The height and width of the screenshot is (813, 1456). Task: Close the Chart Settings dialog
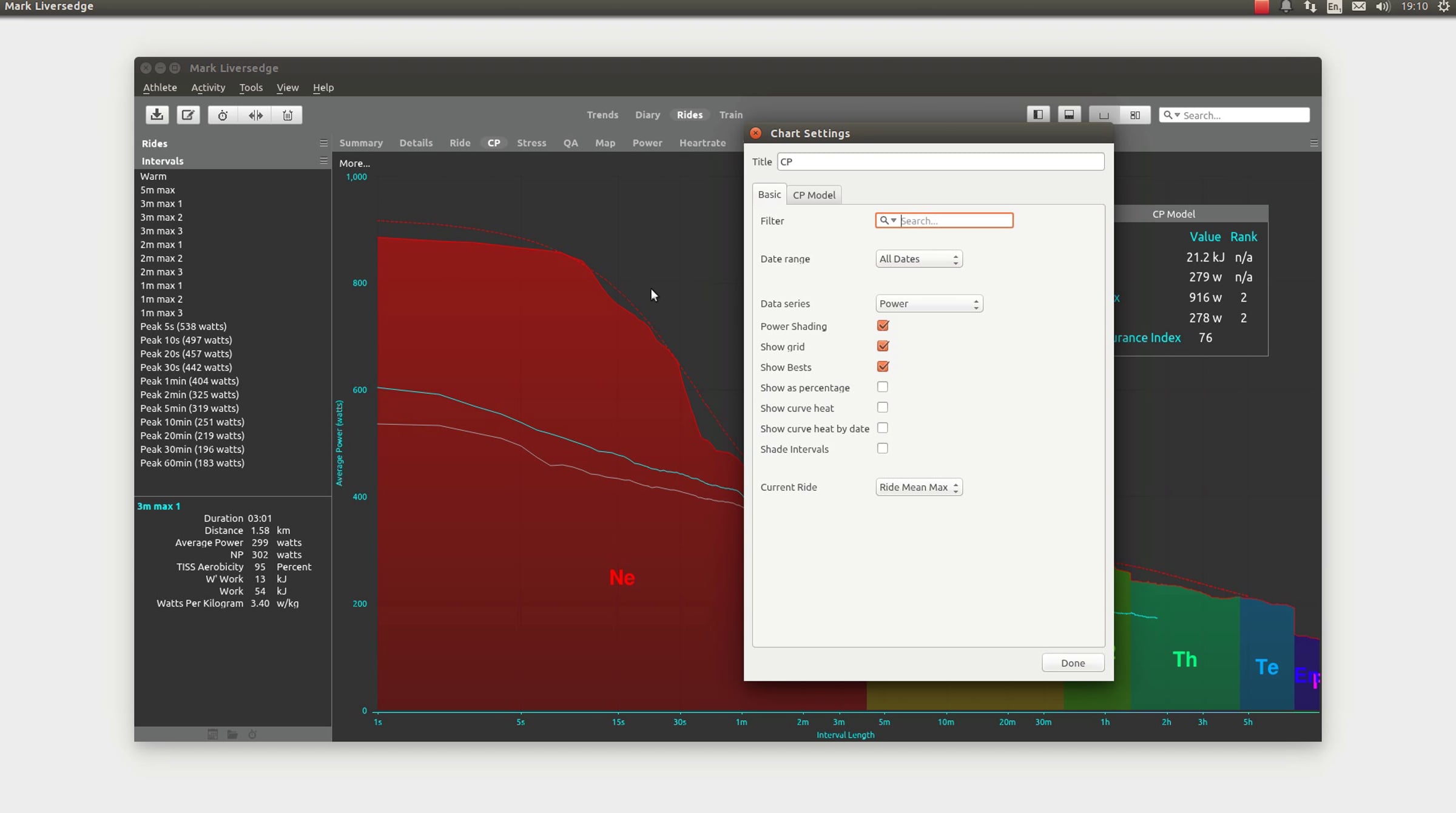coord(755,133)
